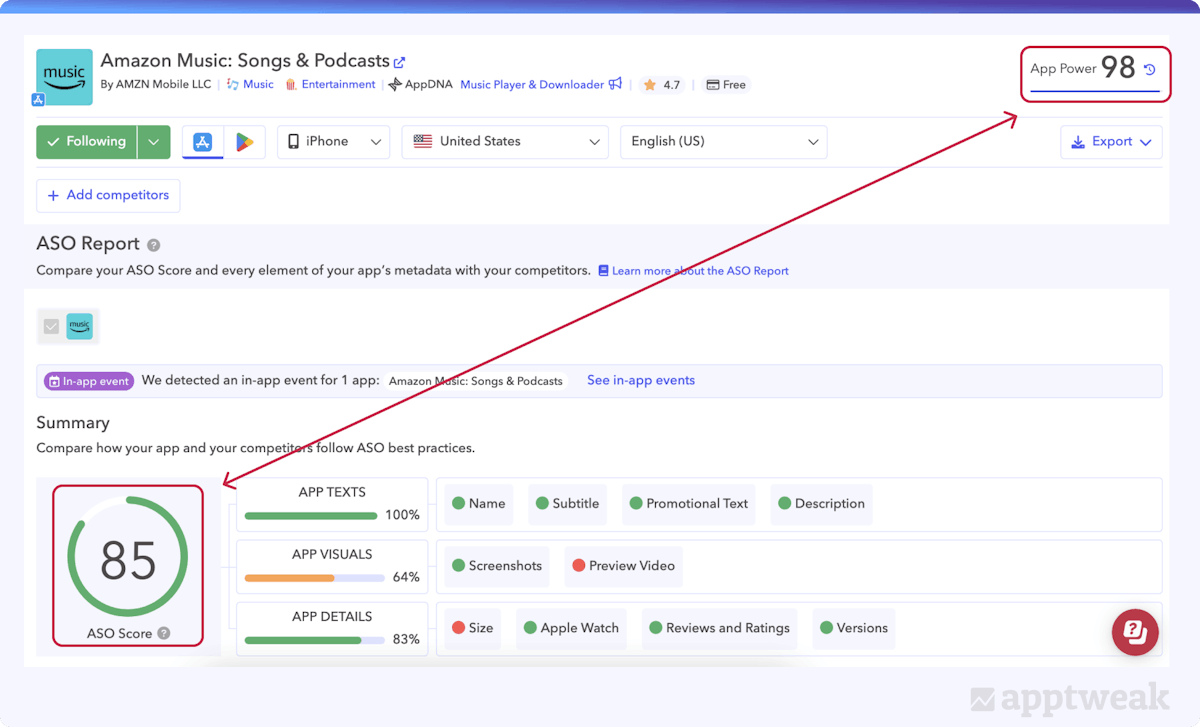This screenshot has width=1200, height=727.
Task: Click the megaphone icon next to Music Player & Downloader
Action: click(x=616, y=85)
